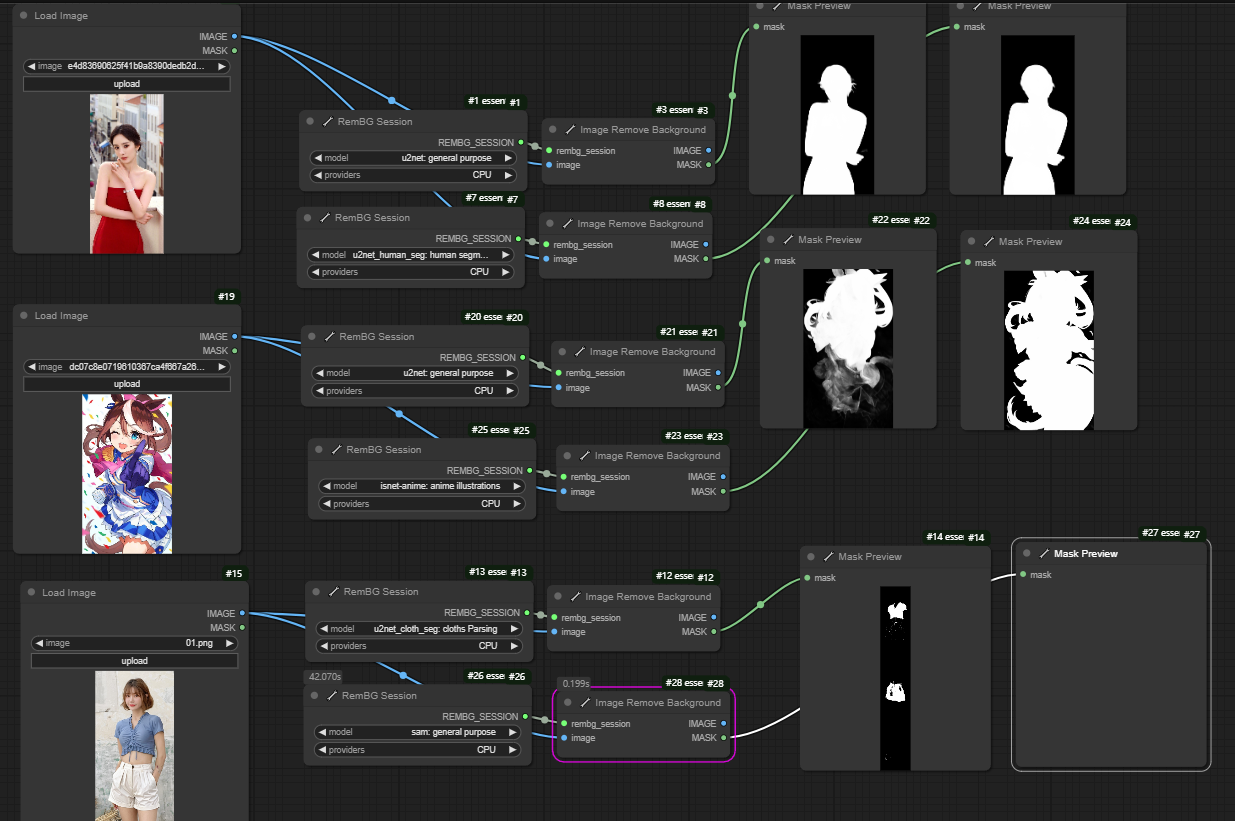Open the image dropdown showing dc07c8e0719810367ca4f887a26
Viewport: 1235px width, 821px height.
pos(127,367)
